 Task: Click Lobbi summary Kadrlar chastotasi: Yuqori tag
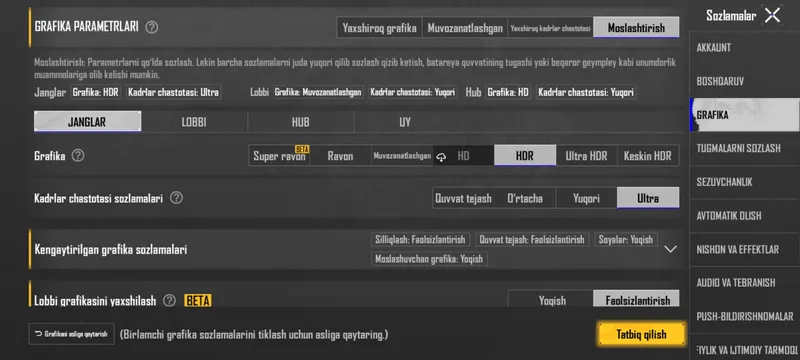pyautogui.click(x=413, y=92)
